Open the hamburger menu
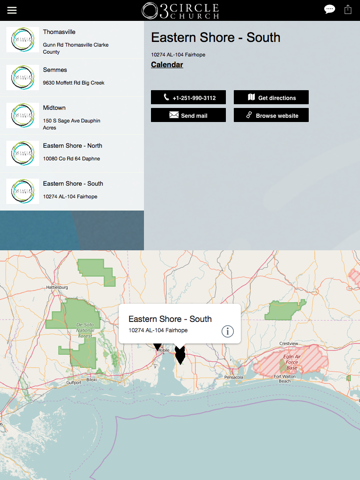360x480 pixels. pyautogui.click(x=12, y=10)
